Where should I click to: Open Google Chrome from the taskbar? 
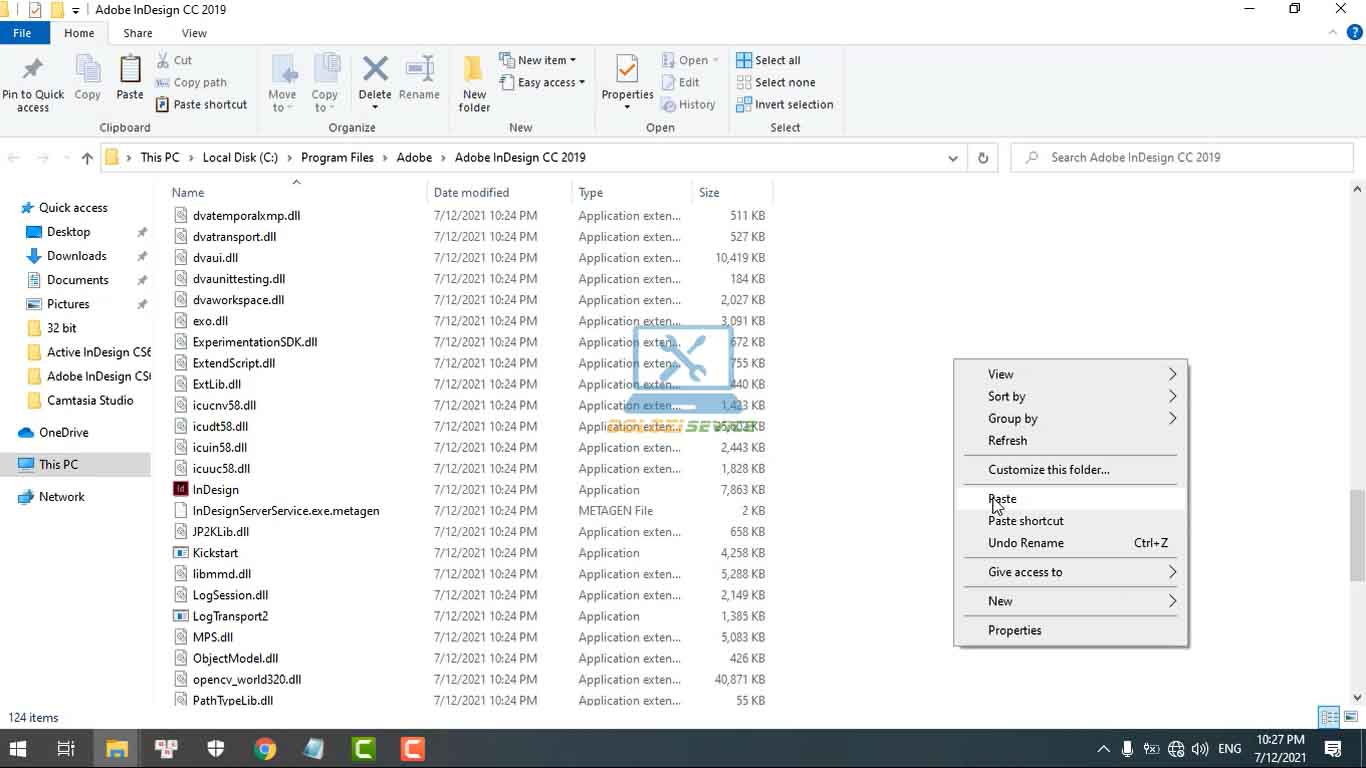(264, 748)
